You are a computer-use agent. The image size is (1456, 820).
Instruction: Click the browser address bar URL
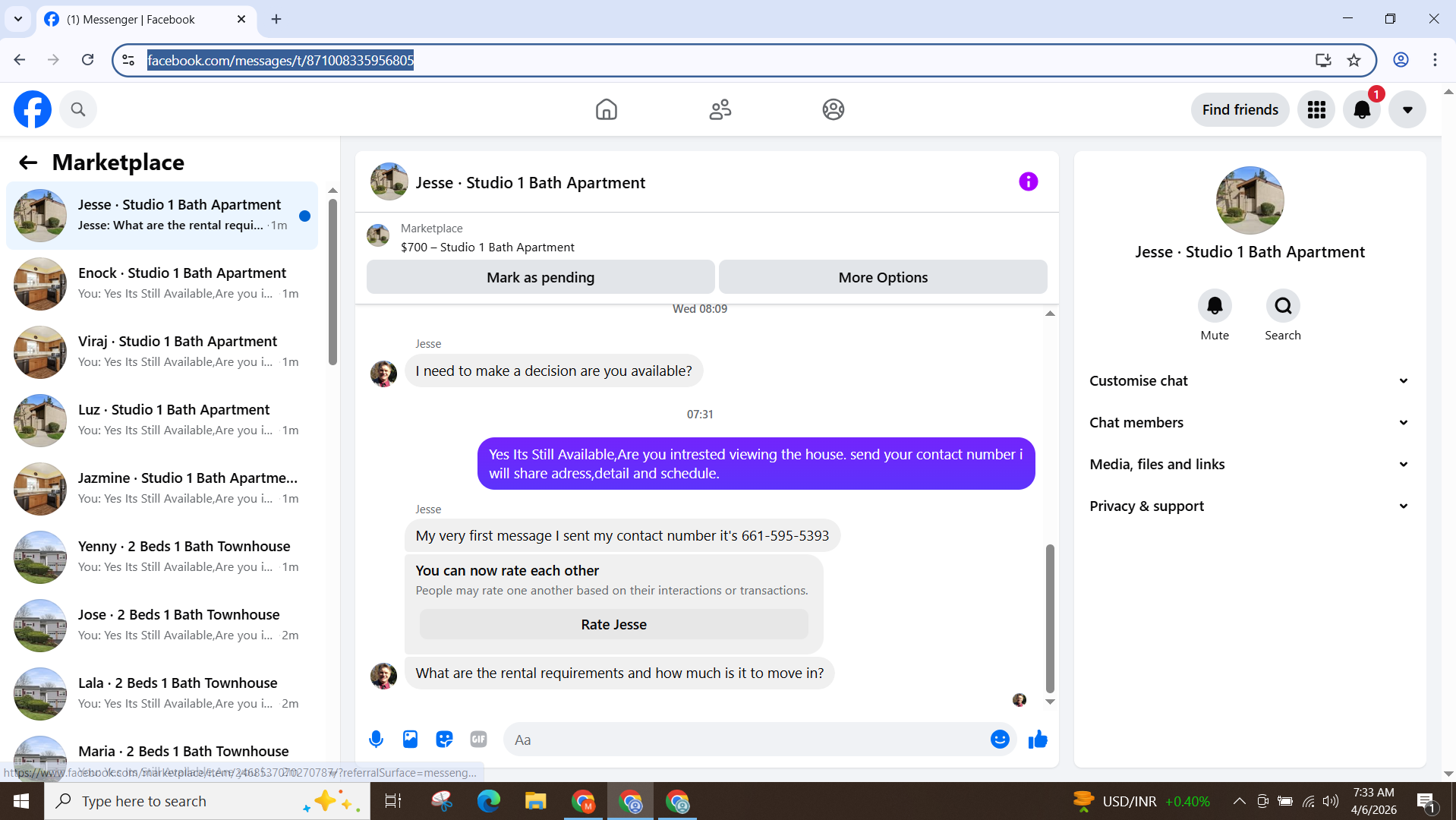pos(280,60)
